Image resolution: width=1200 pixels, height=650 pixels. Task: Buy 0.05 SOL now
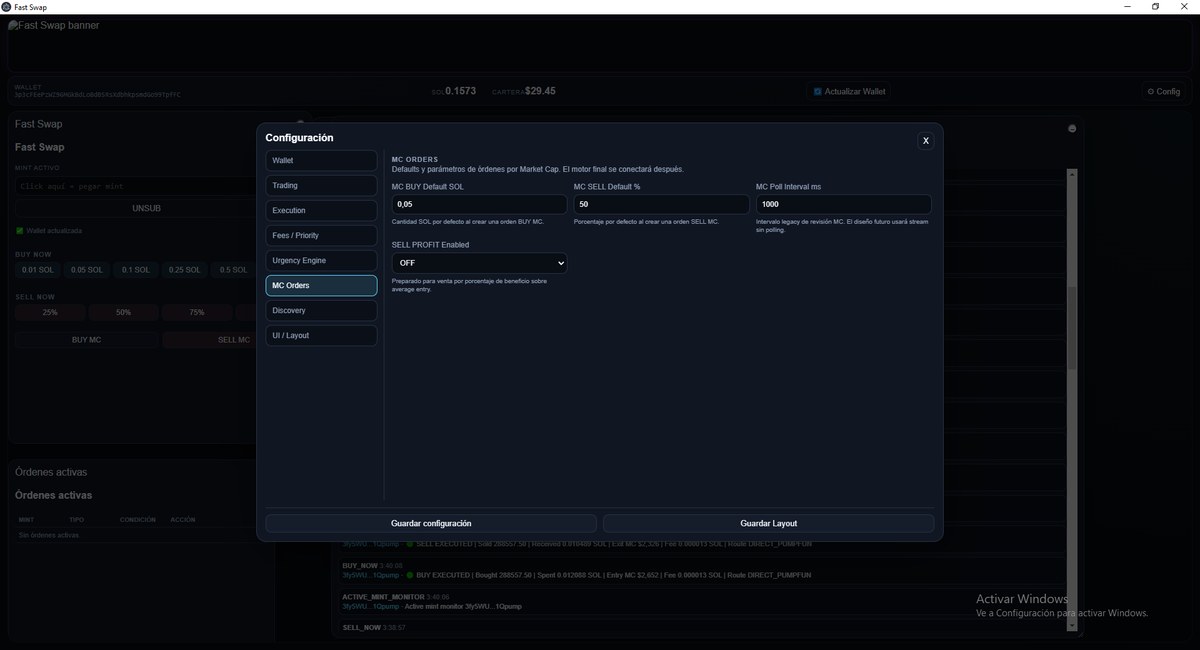[x=87, y=270]
